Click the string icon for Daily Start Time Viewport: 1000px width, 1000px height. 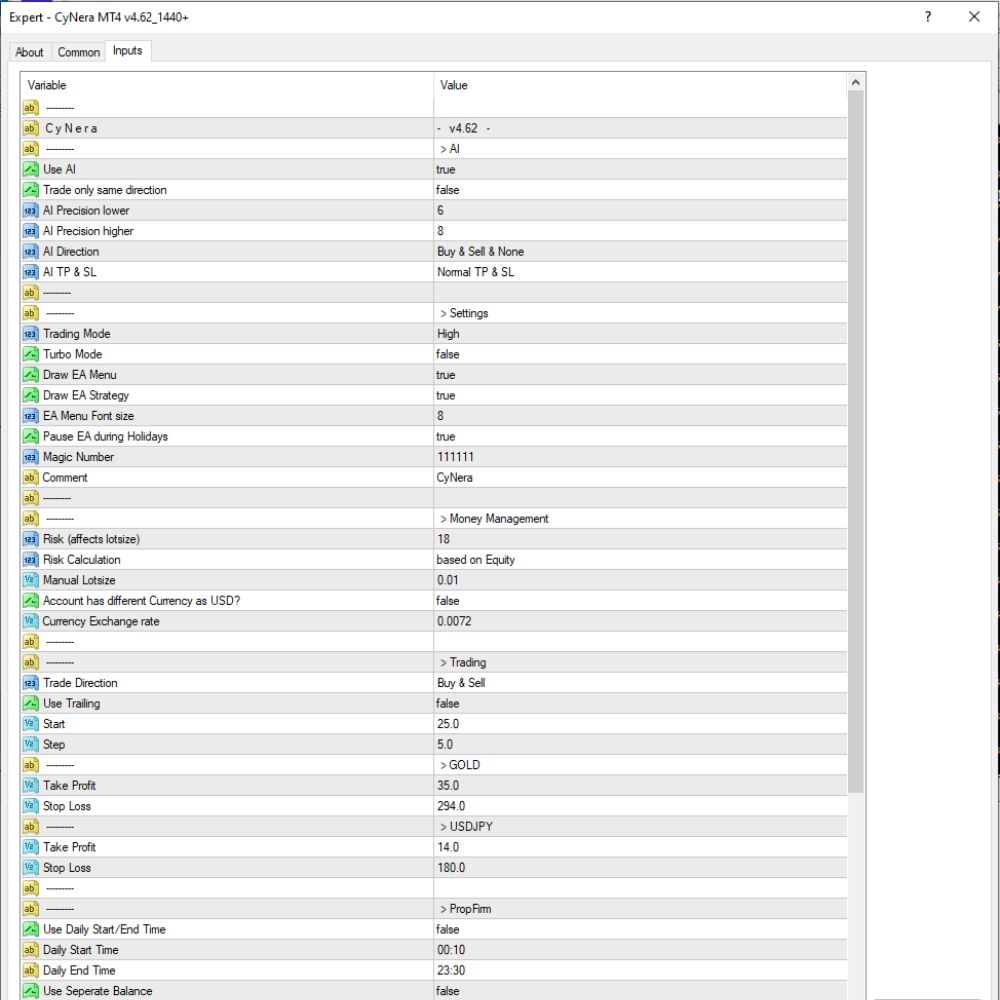click(x=31, y=950)
